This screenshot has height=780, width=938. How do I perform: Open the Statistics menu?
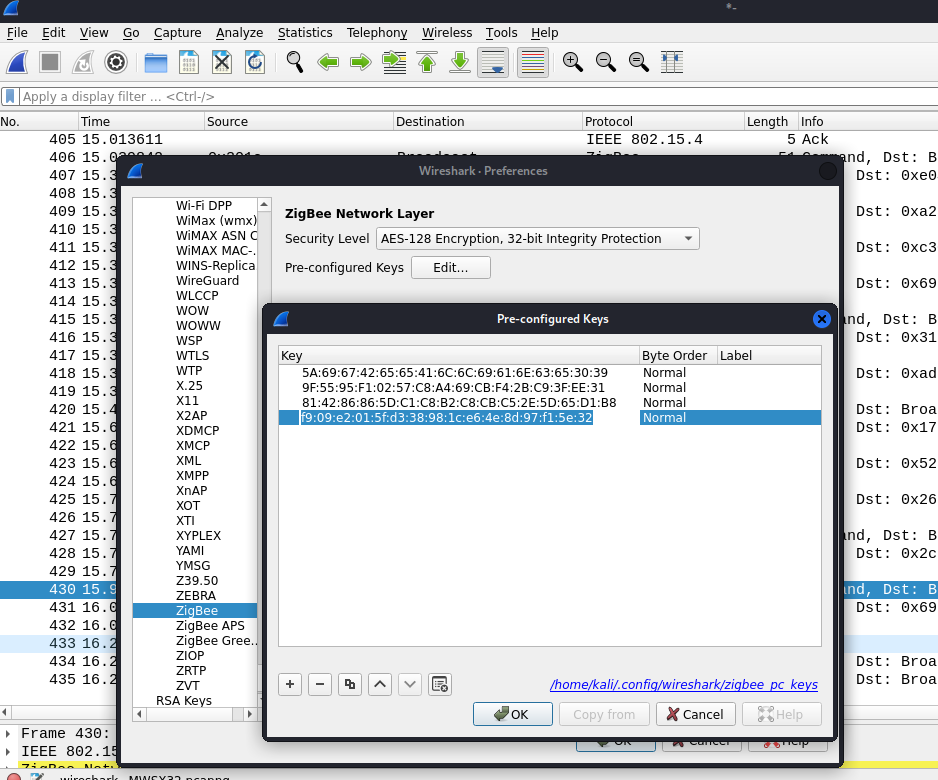(305, 33)
